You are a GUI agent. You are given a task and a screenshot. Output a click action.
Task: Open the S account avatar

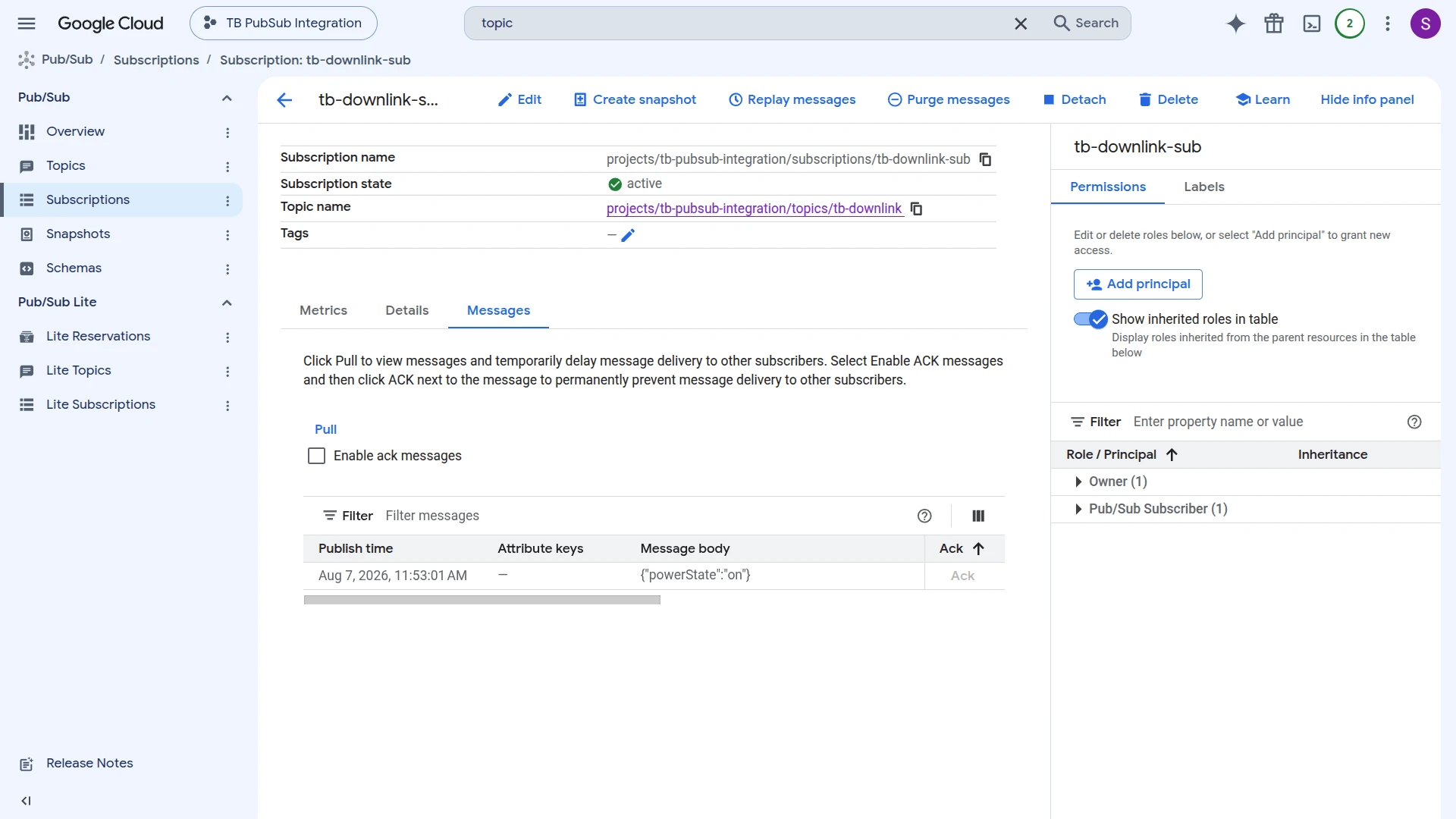click(1426, 24)
